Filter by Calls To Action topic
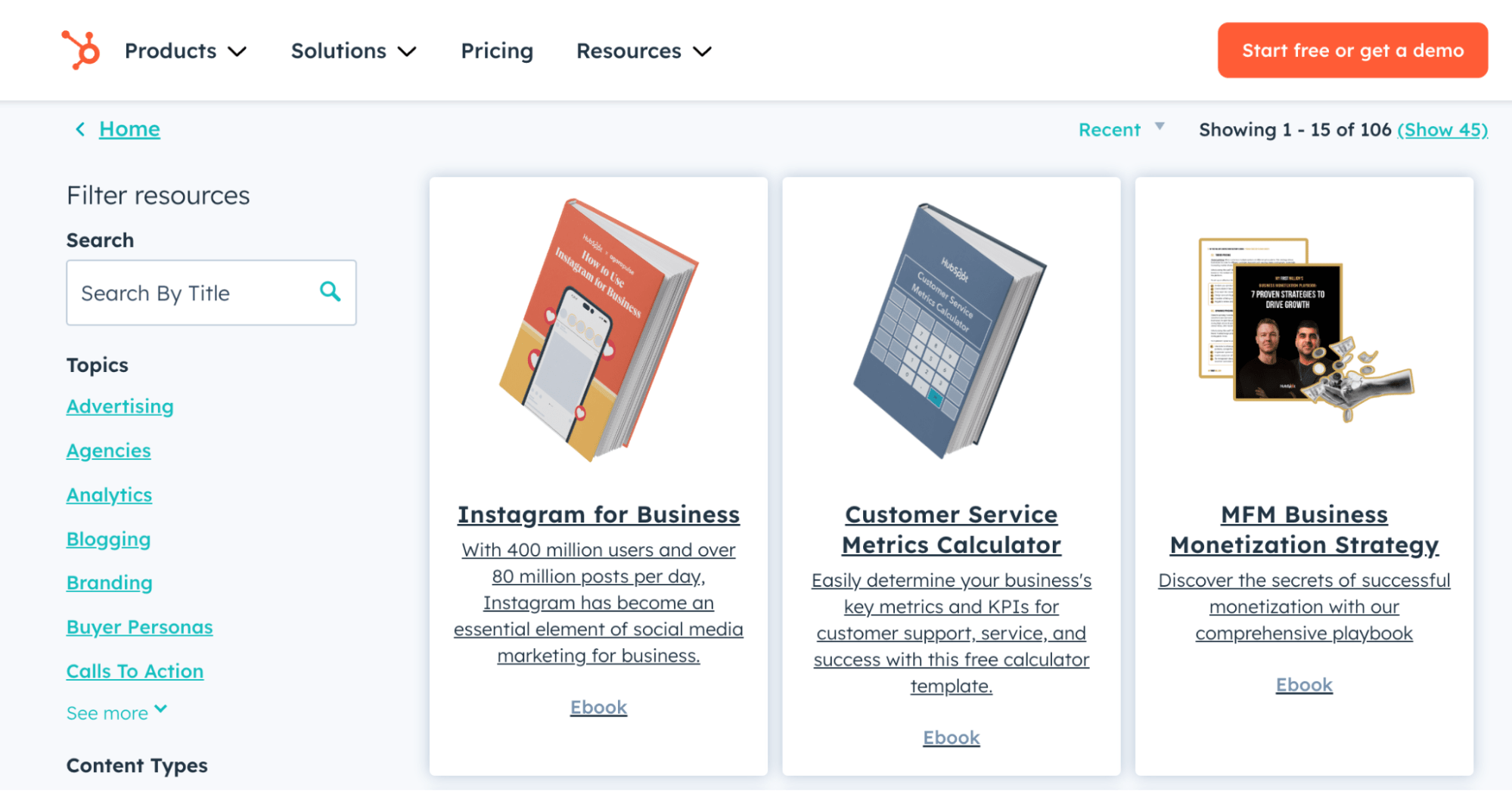This screenshot has width=1512, height=791. pos(135,672)
